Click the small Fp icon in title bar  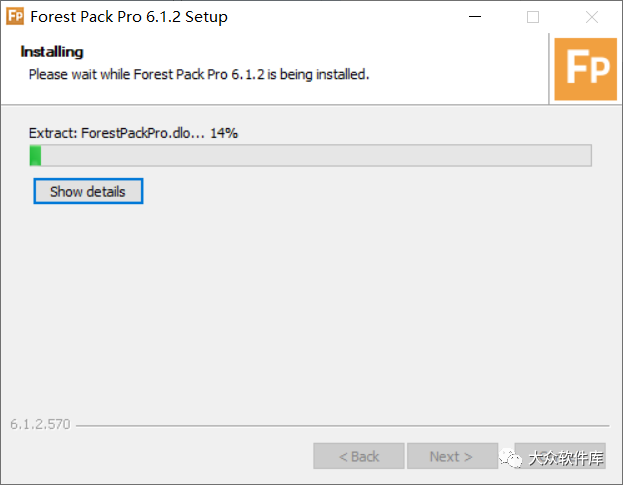[x=15, y=16]
